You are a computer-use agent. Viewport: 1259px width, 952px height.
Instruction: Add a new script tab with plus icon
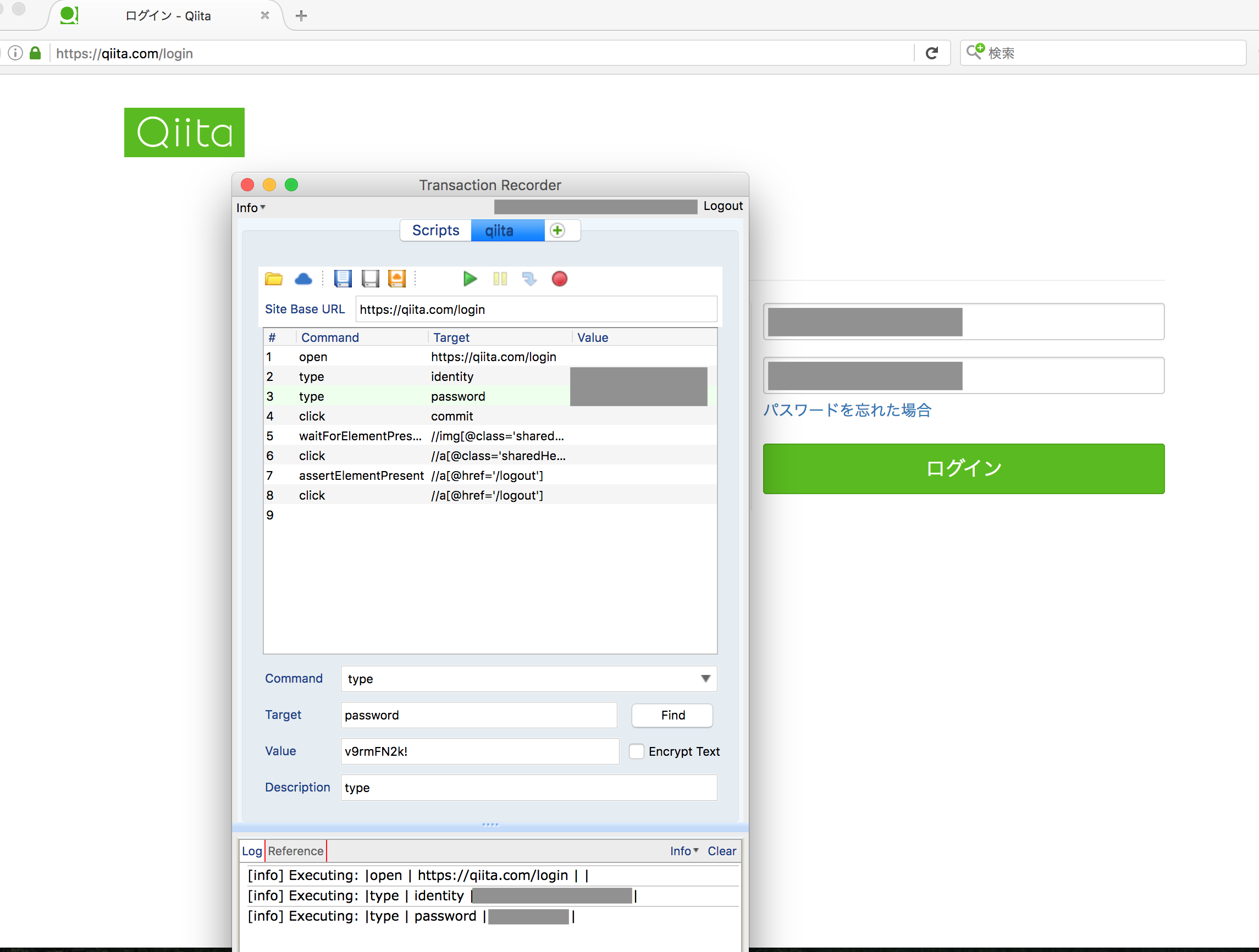[x=558, y=230]
